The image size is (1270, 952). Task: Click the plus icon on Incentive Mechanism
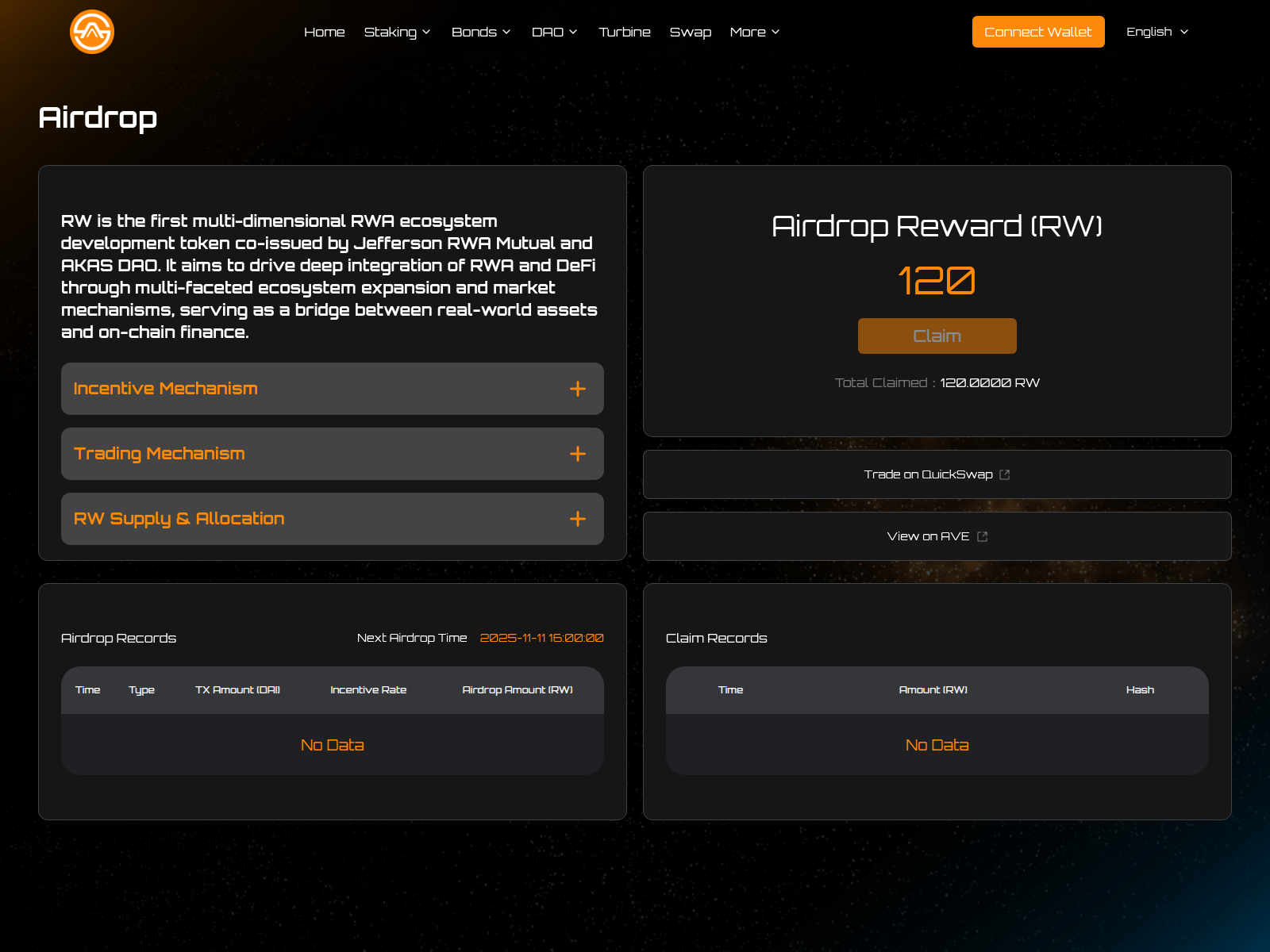(x=577, y=389)
